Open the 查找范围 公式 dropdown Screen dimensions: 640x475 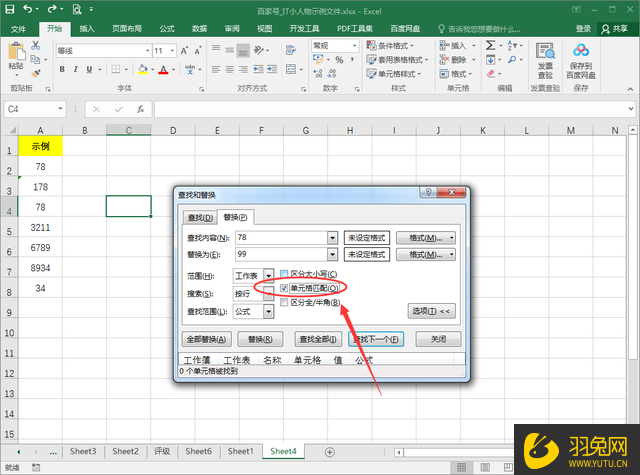(269, 312)
